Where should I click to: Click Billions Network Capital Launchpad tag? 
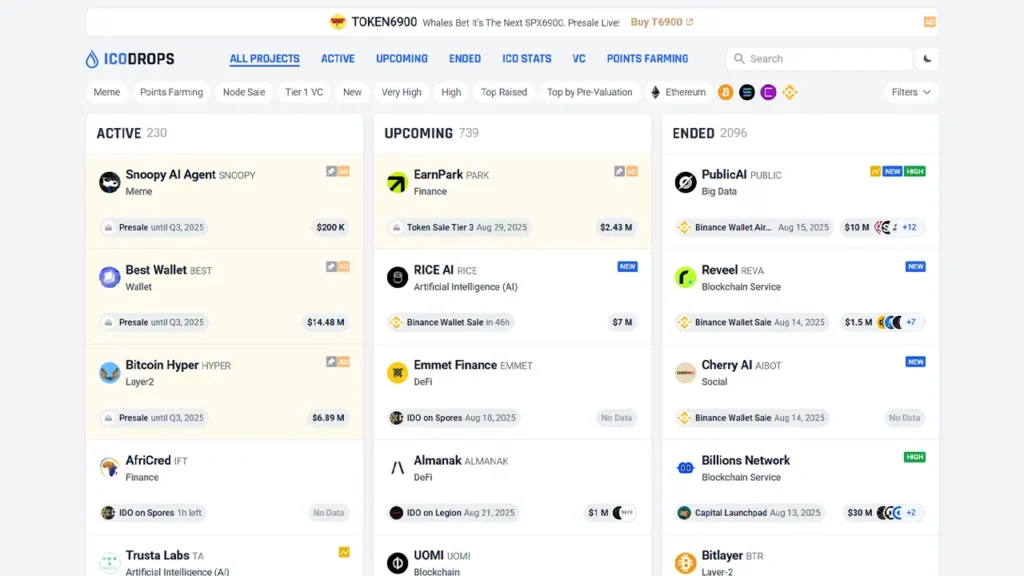750,513
